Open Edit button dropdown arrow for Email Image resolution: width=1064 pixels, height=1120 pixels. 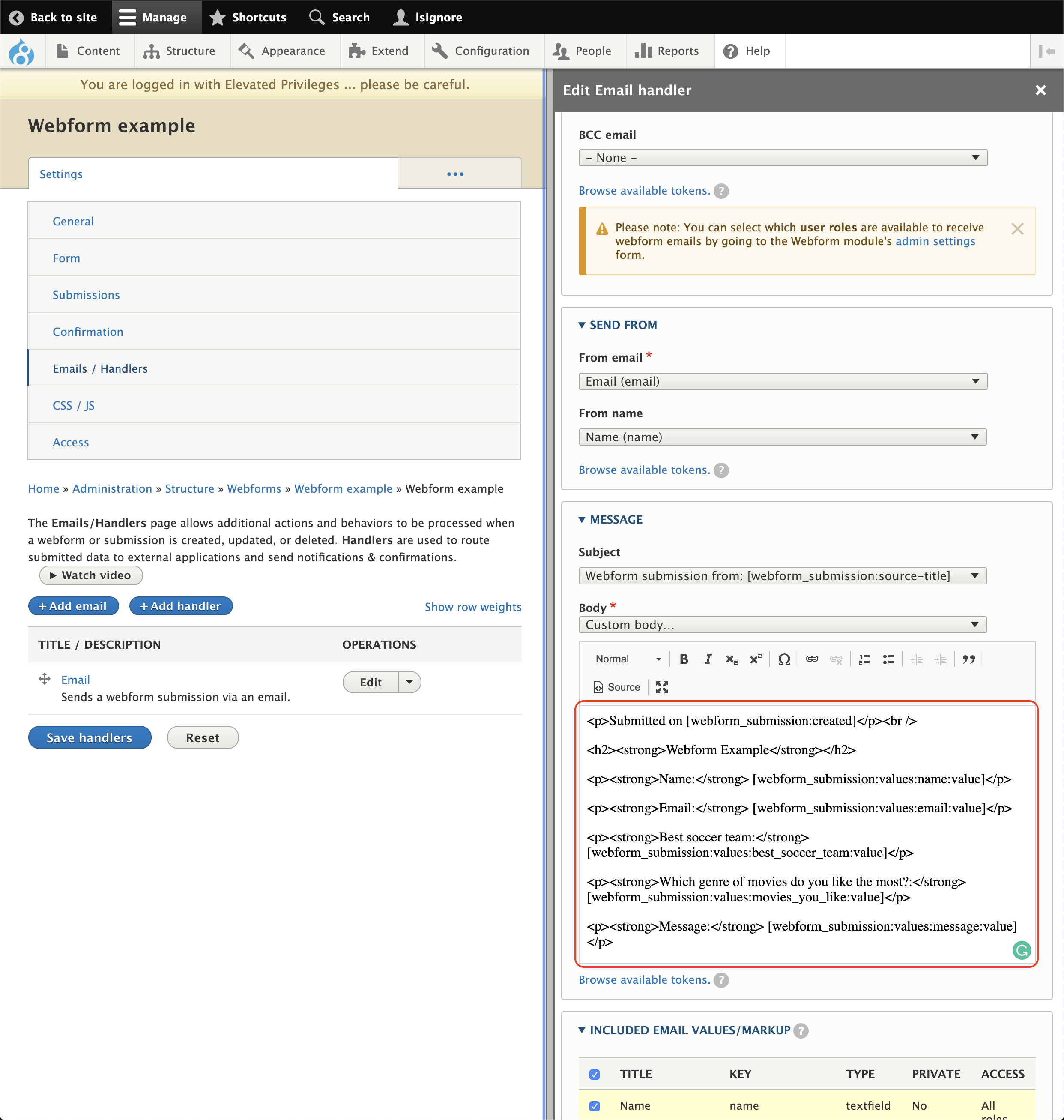click(409, 682)
